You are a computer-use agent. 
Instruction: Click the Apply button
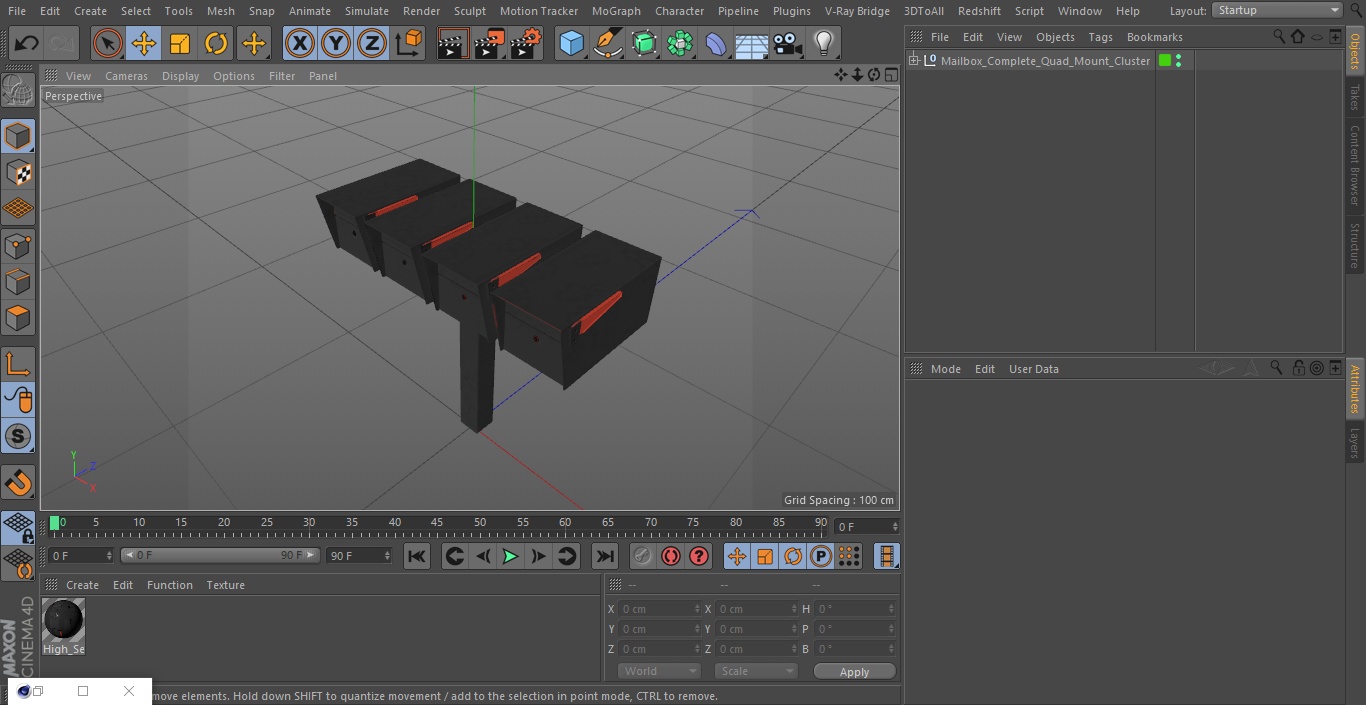coord(854,671)
